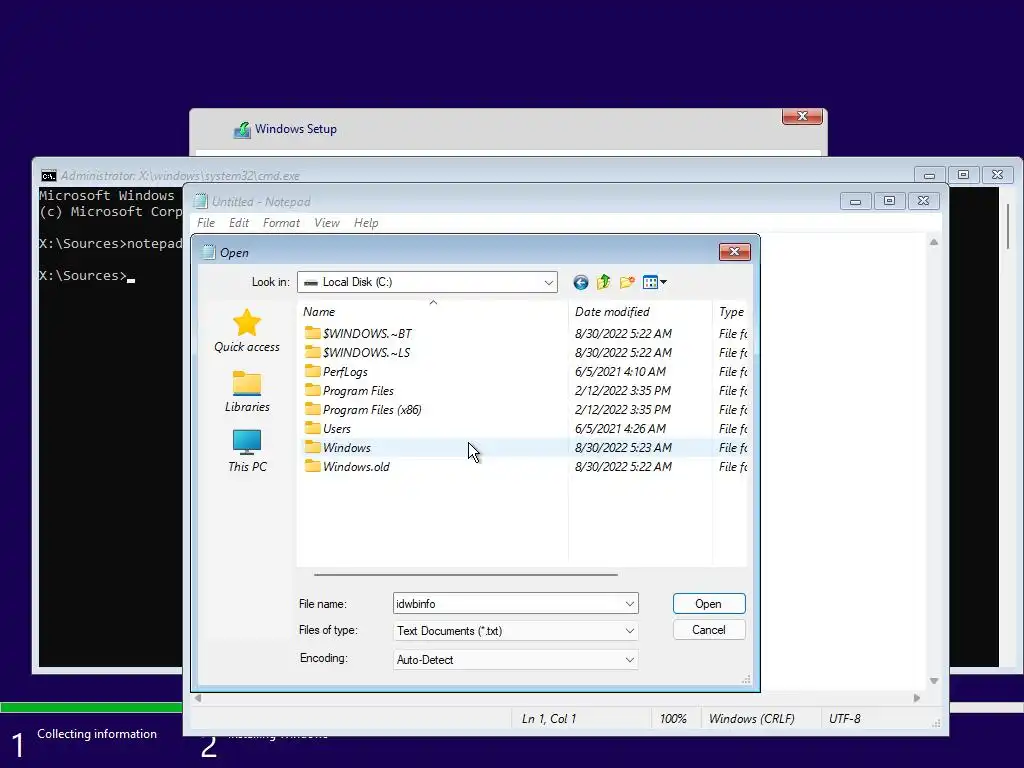Click the Windows Setup green progress bar

(x=91, y=707)
